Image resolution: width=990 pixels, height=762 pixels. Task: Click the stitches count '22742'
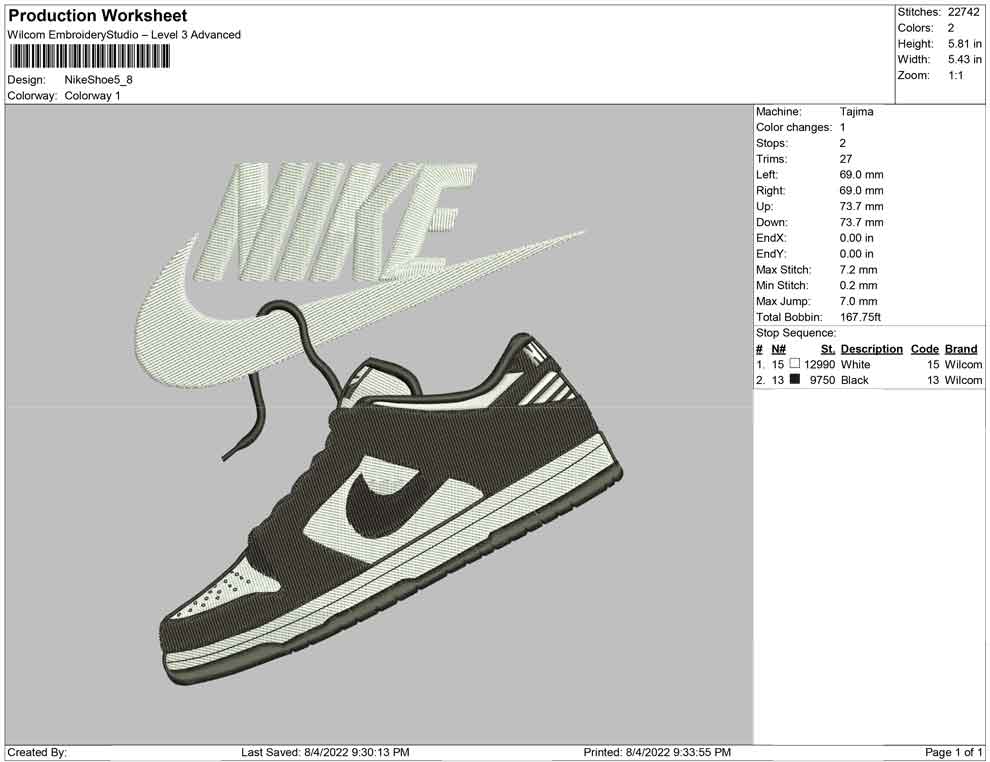963,12
